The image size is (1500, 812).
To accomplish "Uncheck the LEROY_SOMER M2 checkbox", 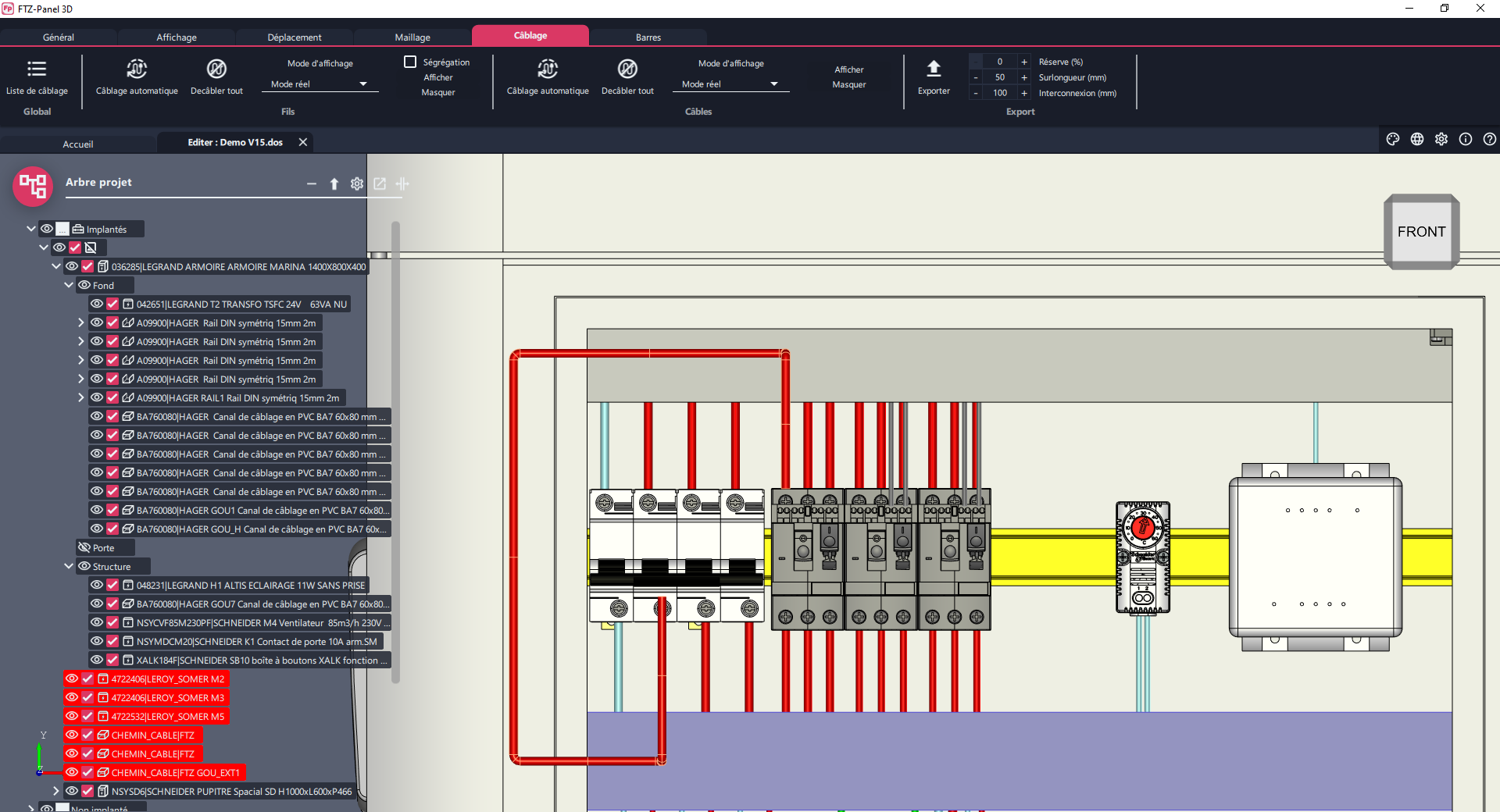I will click(x=87, y=679).
